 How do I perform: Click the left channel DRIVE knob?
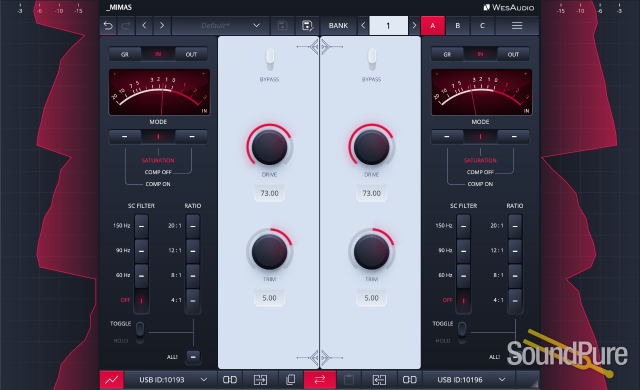click(x=269, y=146)
